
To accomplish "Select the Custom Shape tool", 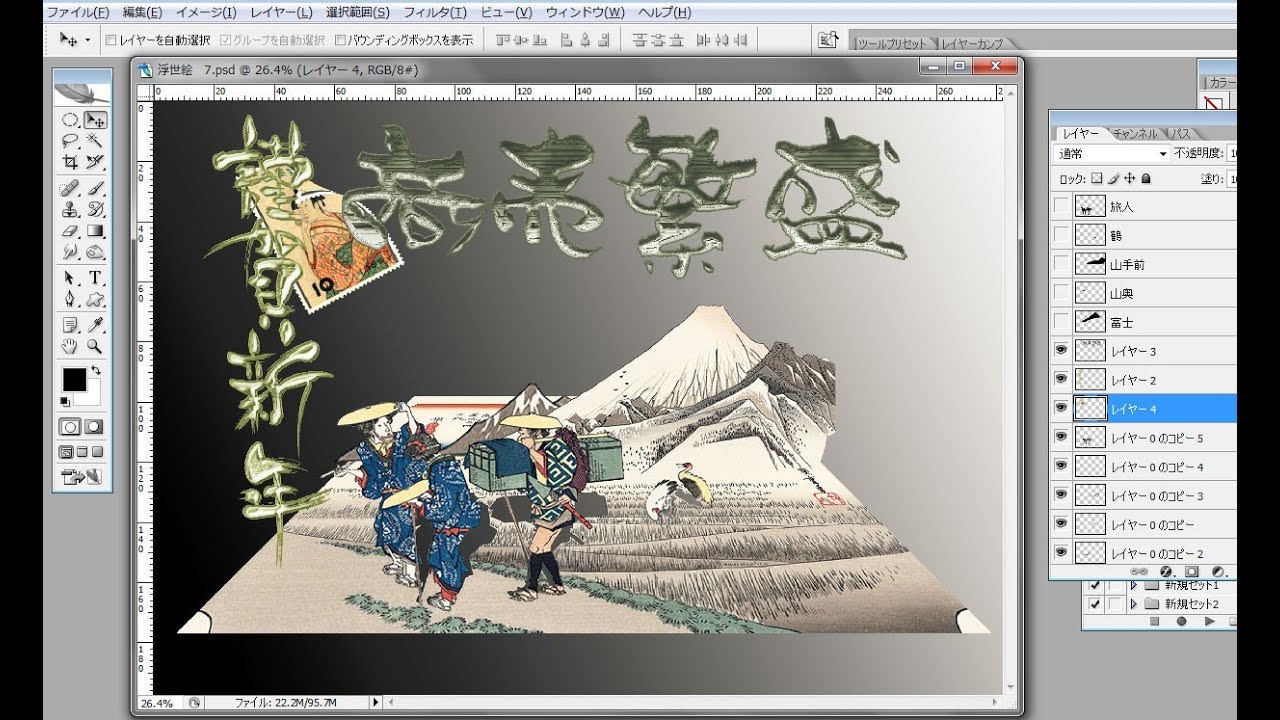I will (95, 298).
